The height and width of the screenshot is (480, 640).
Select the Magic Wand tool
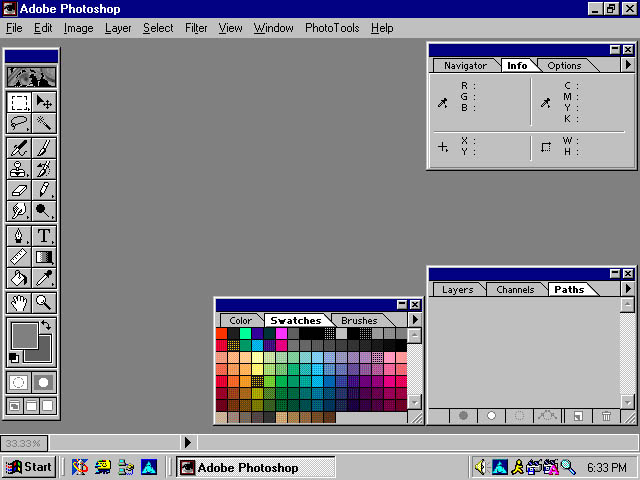pos(44,123)
